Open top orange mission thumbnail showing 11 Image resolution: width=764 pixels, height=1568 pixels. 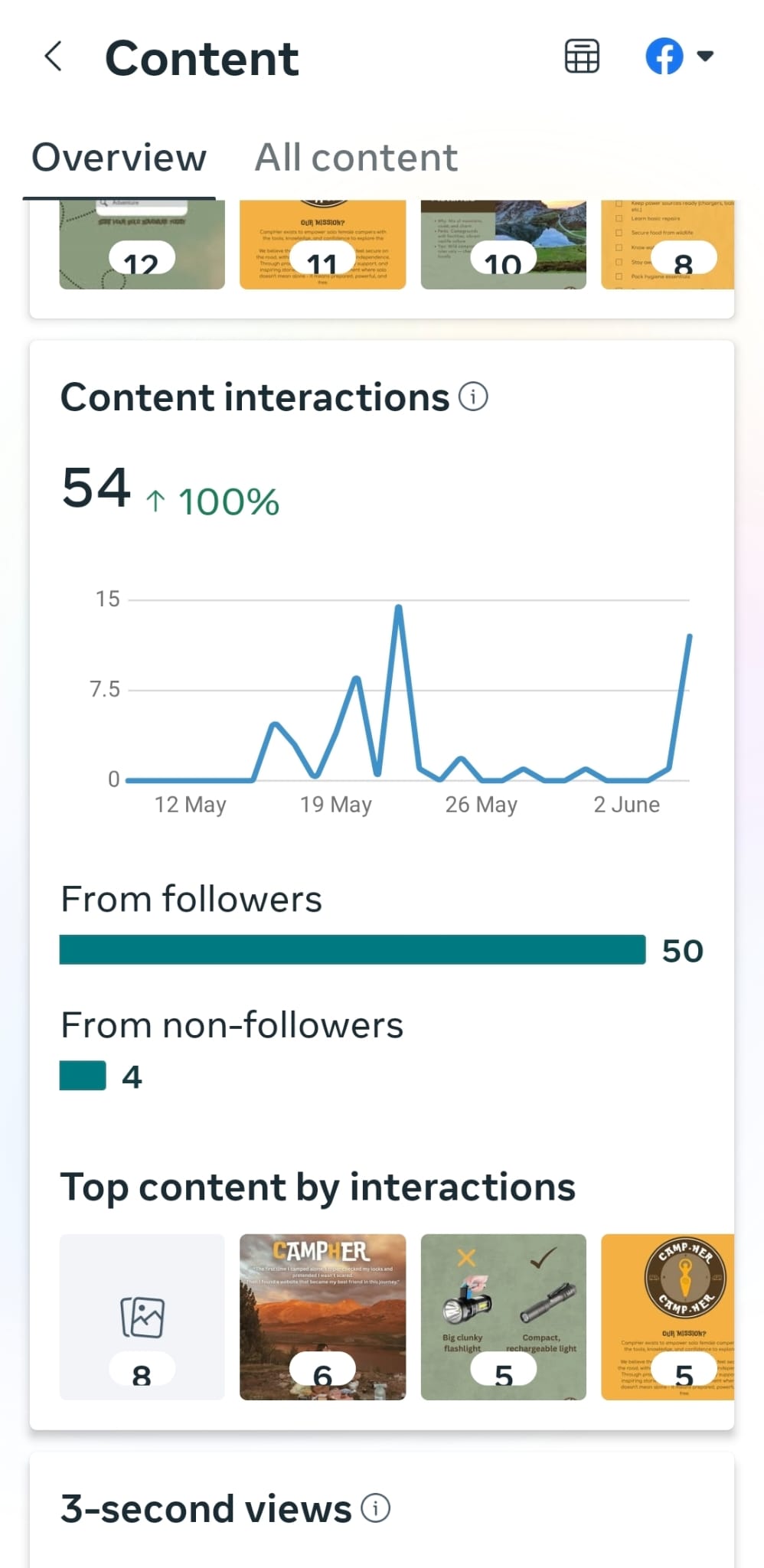tap(322, 245)
